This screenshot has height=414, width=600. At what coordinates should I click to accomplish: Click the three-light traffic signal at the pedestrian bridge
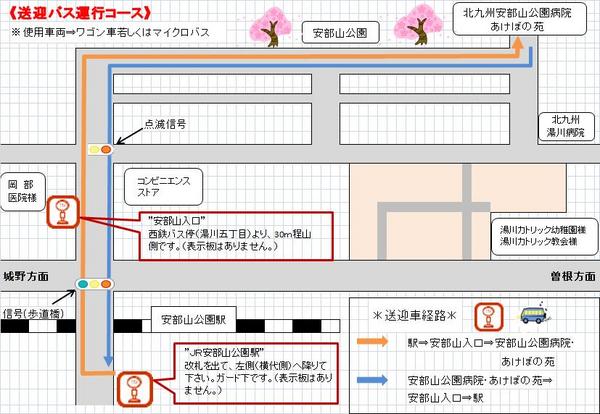click(x=95, y=284)
